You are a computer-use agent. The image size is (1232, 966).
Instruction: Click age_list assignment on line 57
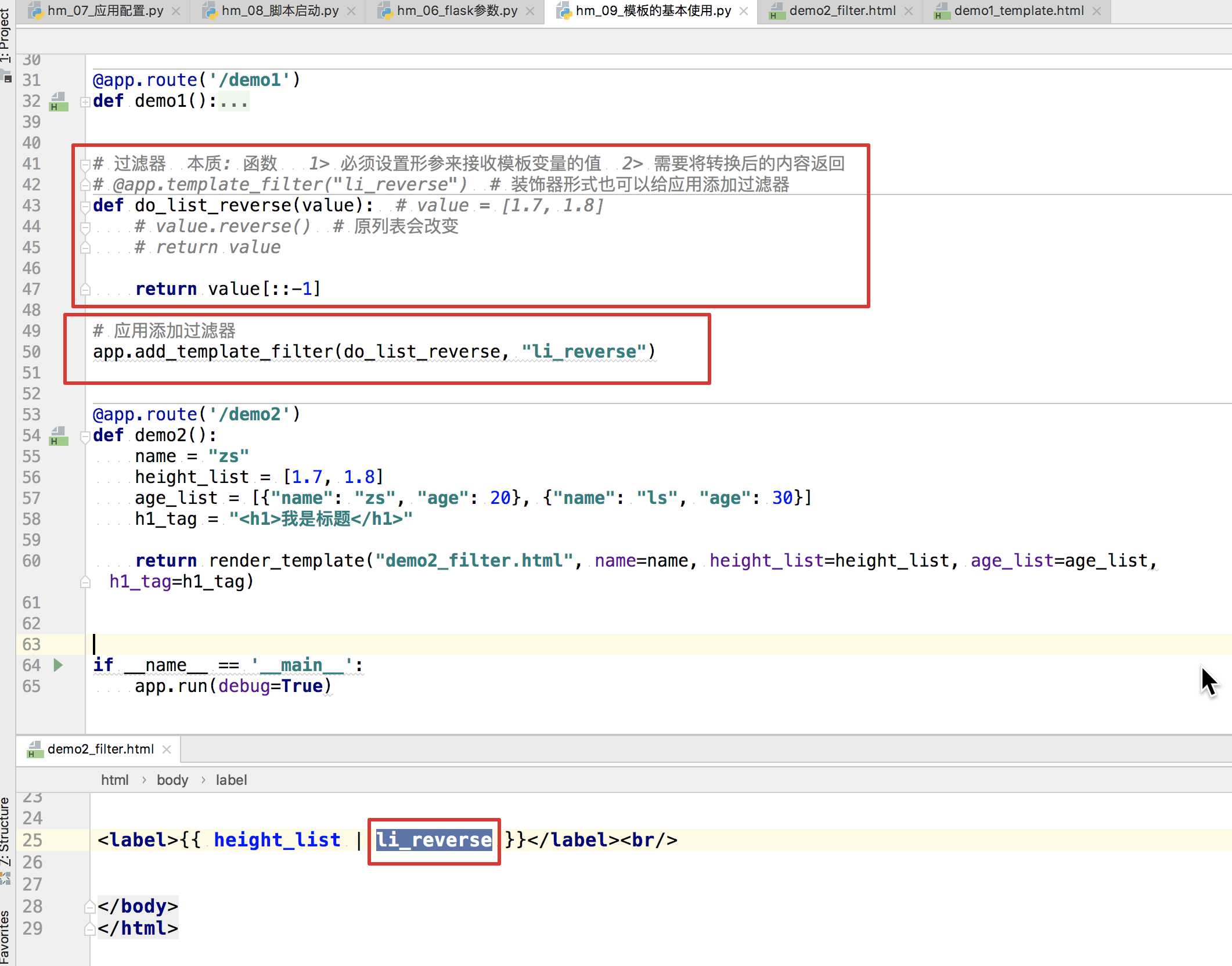pyautogui.click(x=473, y=498)
